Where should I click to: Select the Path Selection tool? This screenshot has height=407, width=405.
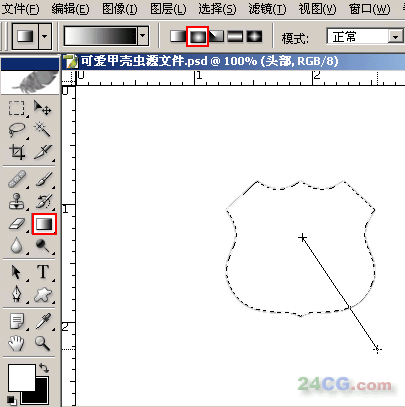tap(17, 272)
